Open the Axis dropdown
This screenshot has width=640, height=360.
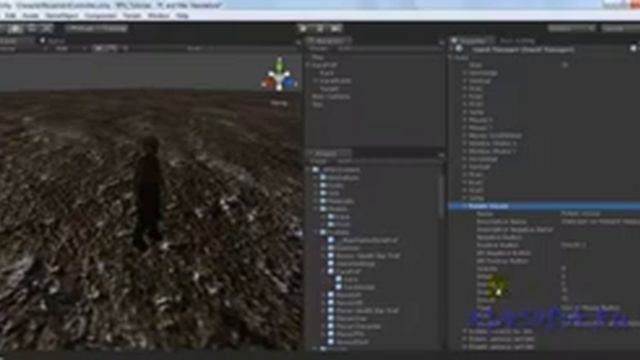point(600,316)
